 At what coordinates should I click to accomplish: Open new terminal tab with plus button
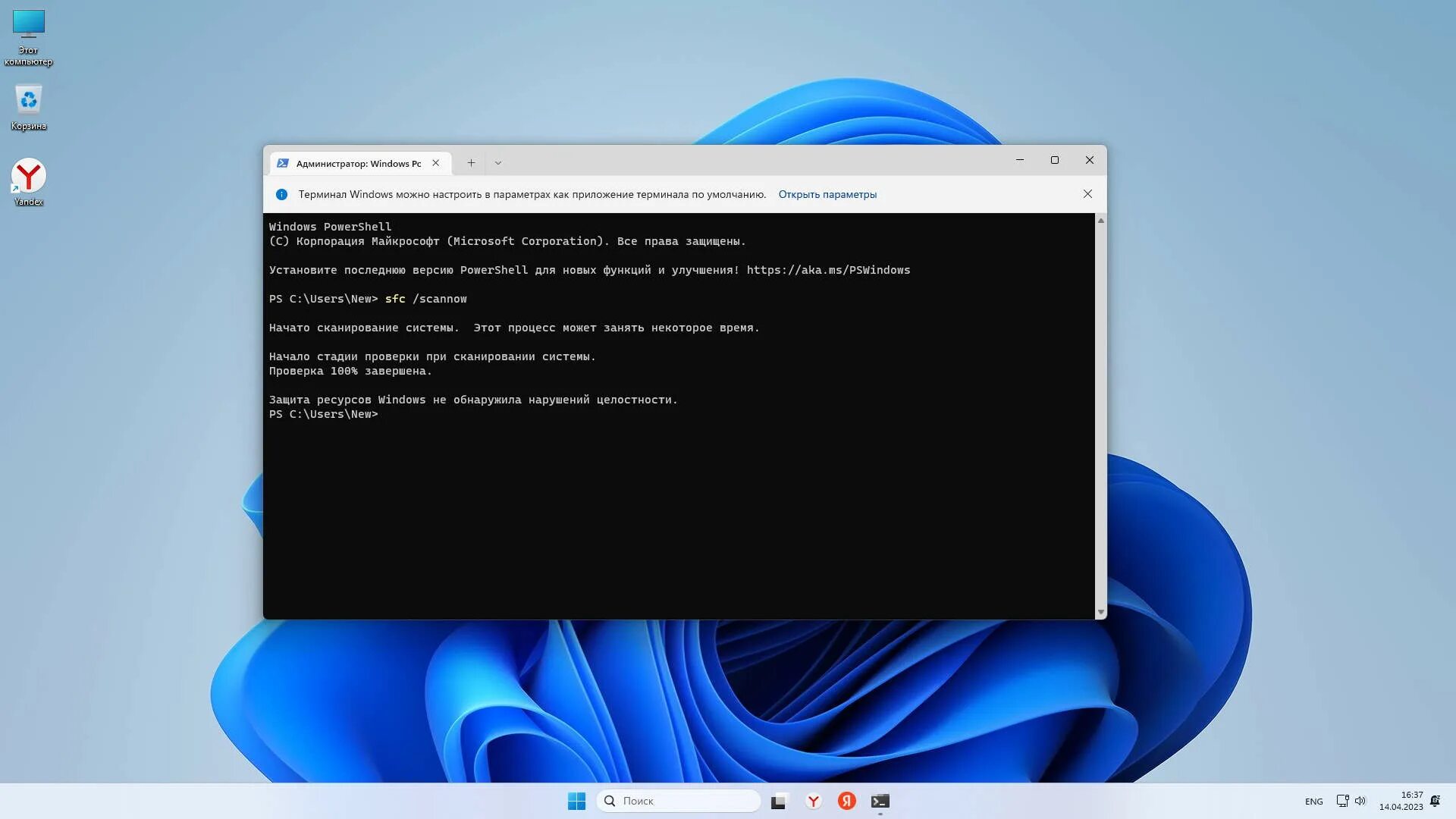471,163
